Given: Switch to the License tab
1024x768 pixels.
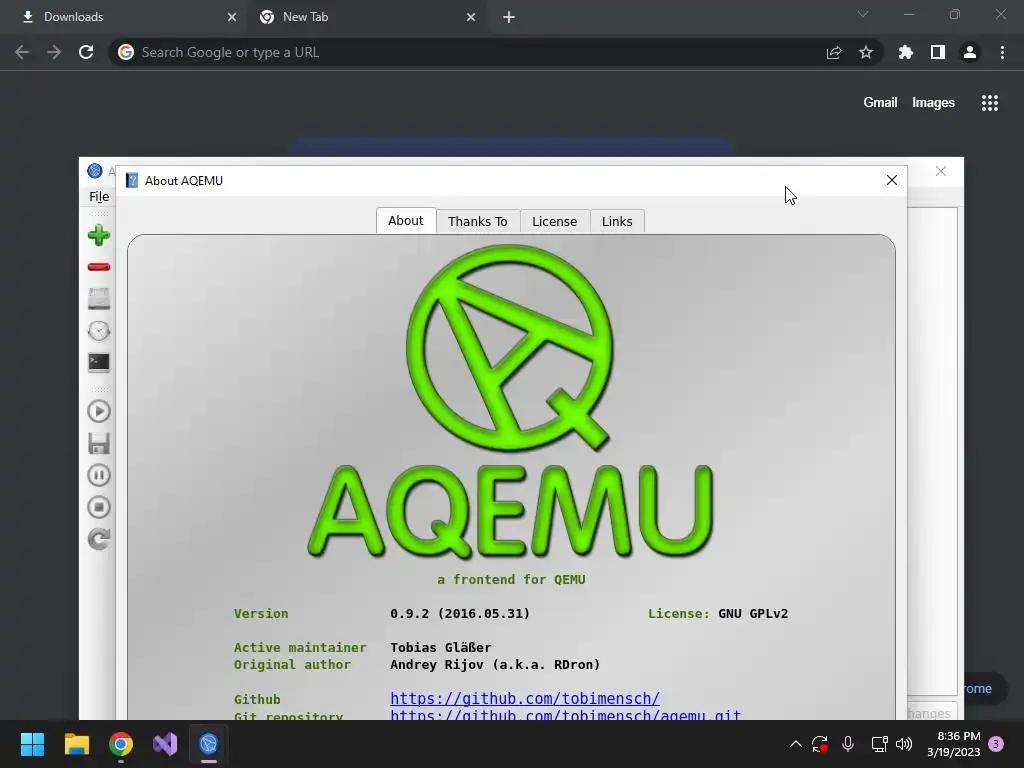Looking at the screenshot, I should tap(554, 221).
